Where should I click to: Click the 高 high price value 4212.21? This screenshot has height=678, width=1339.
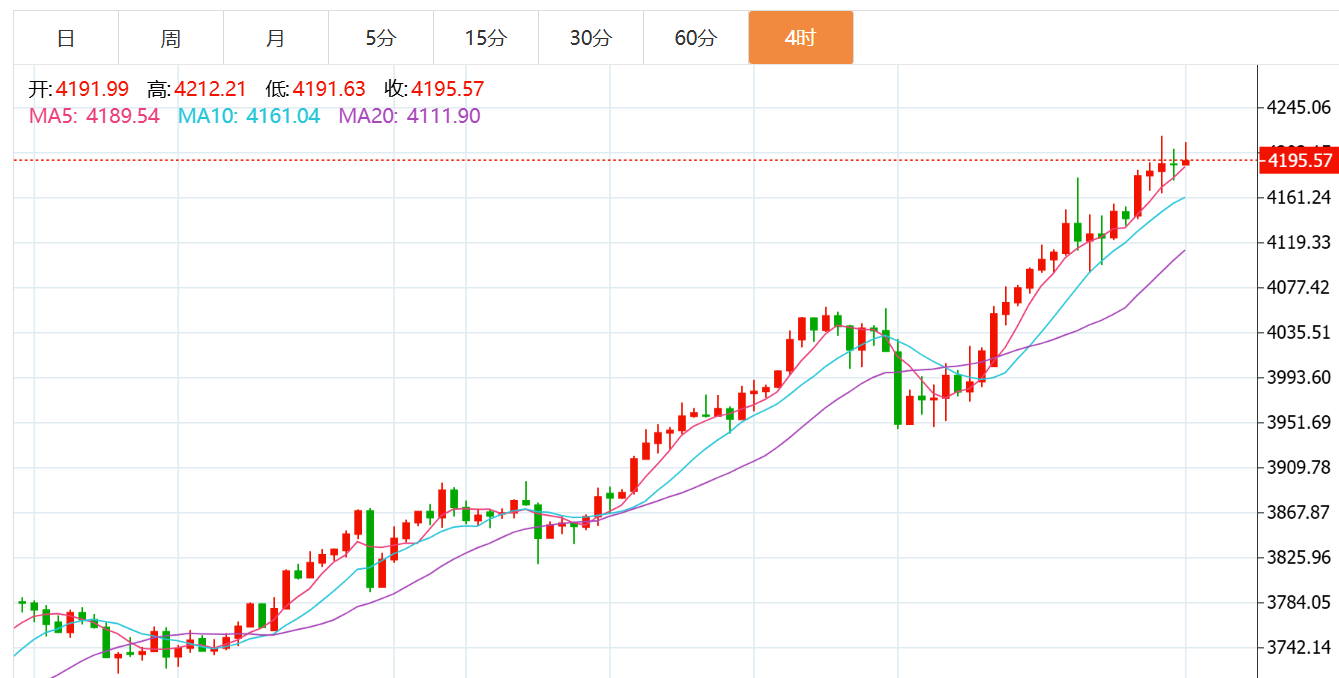click(210, 89)
